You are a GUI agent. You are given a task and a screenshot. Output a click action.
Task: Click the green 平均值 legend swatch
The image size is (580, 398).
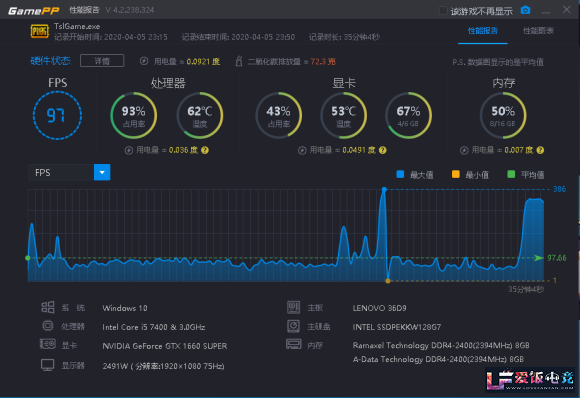click(x=511, y=174)
